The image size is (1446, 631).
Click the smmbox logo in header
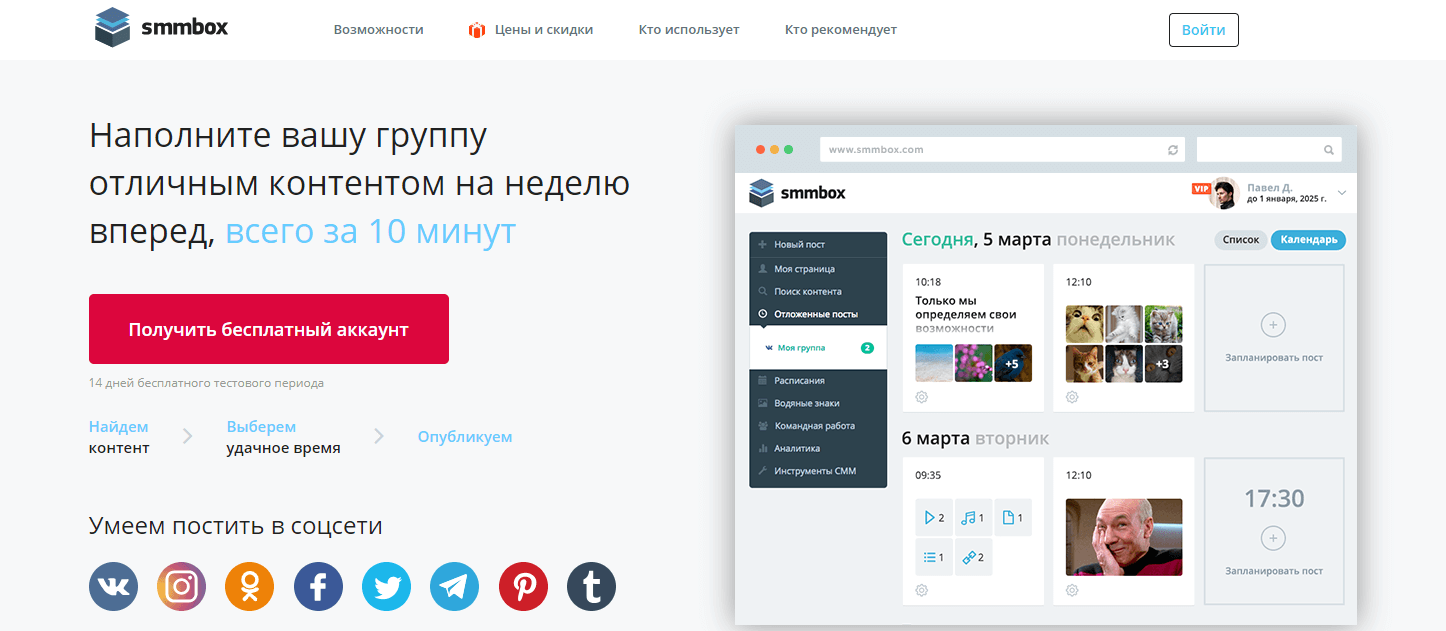(162, 29)
